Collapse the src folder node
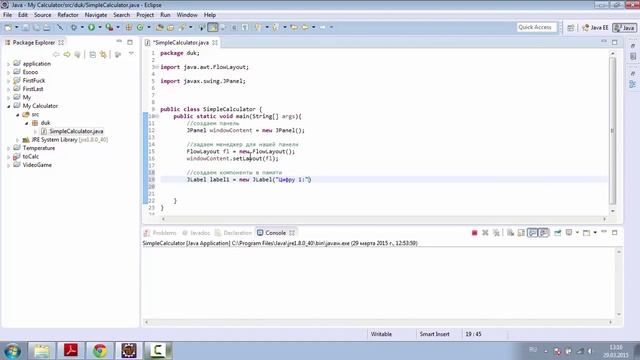 (x=18, y=115)
